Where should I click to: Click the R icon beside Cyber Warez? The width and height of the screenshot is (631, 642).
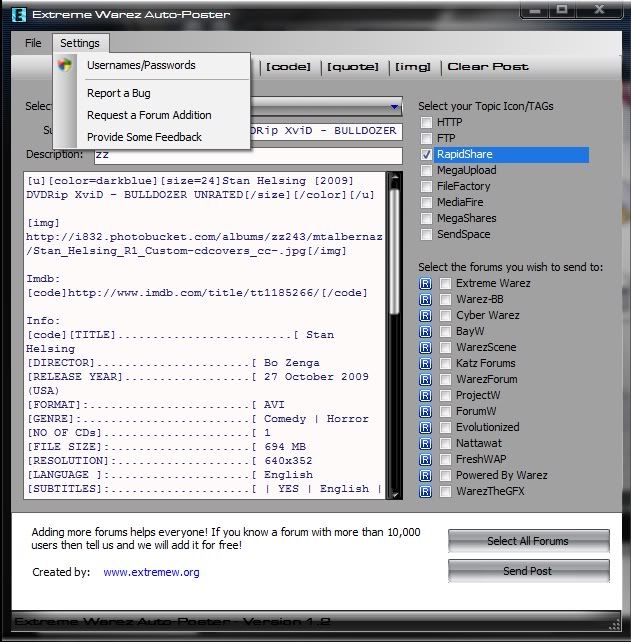coord(425,315)
